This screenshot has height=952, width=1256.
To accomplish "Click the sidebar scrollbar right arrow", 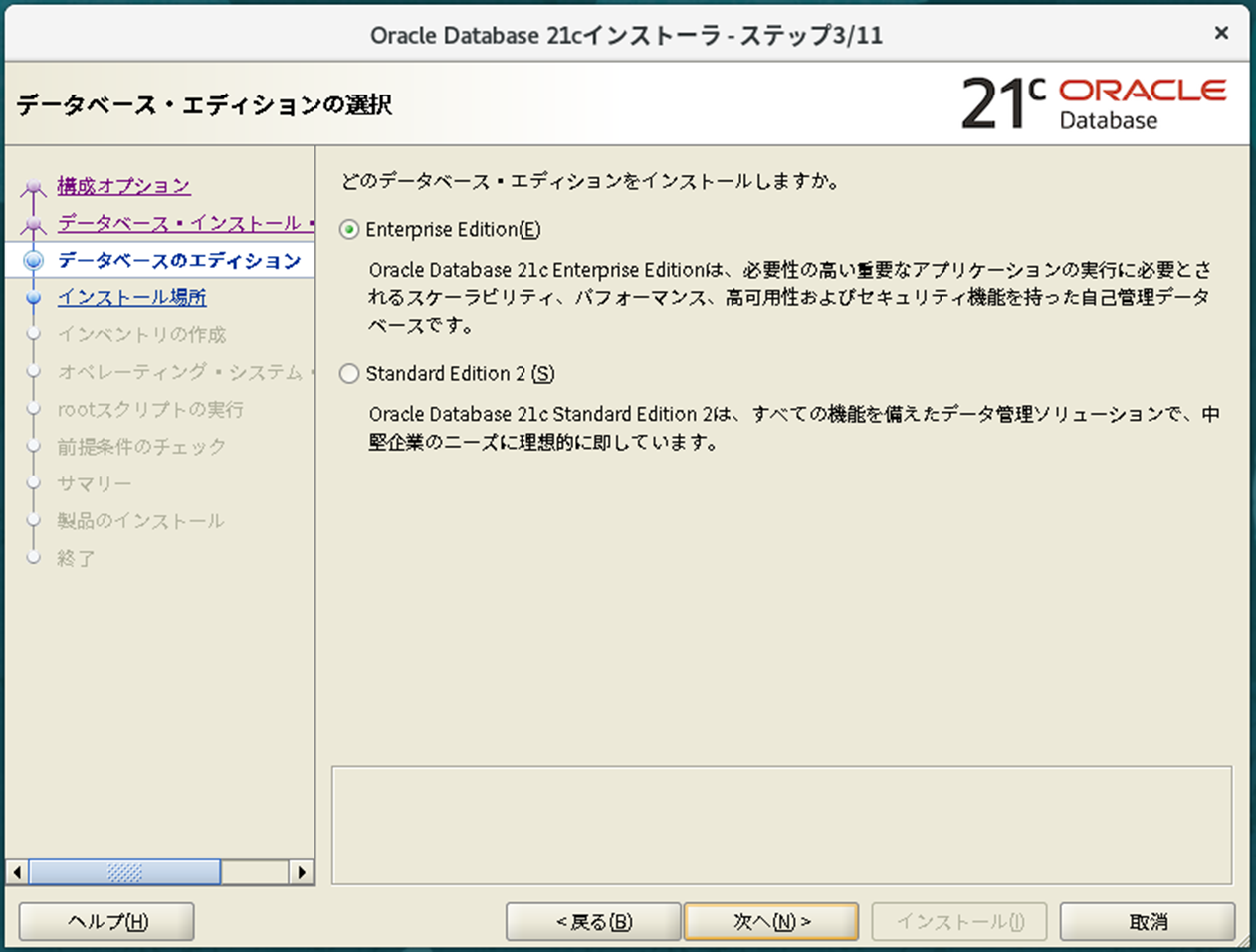I will tap(302, 872).
